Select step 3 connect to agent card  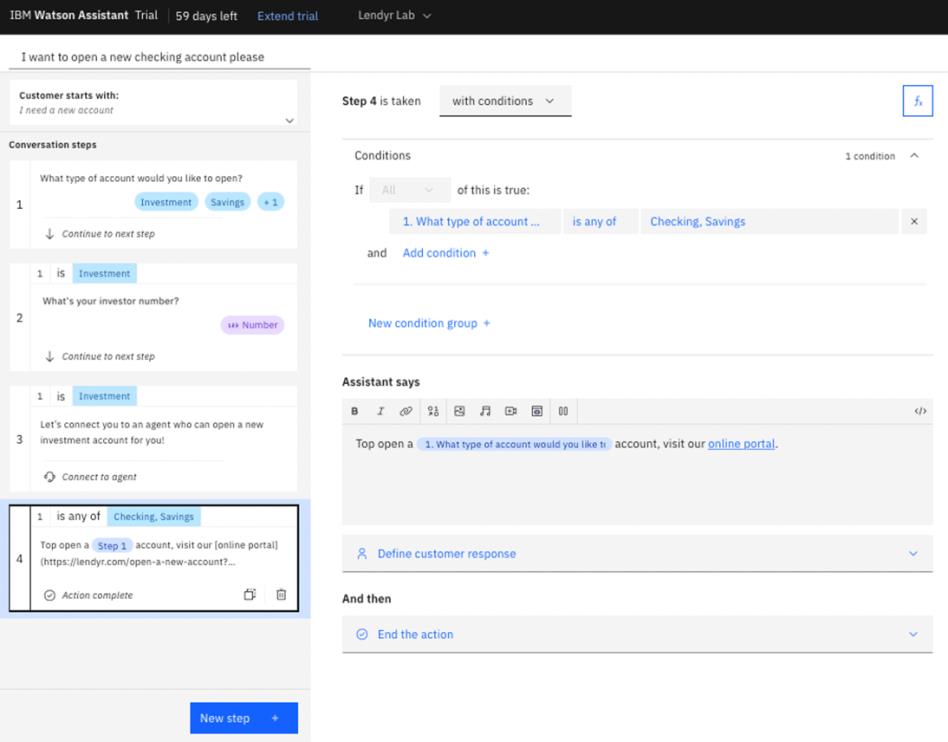[x=153, y=438]
